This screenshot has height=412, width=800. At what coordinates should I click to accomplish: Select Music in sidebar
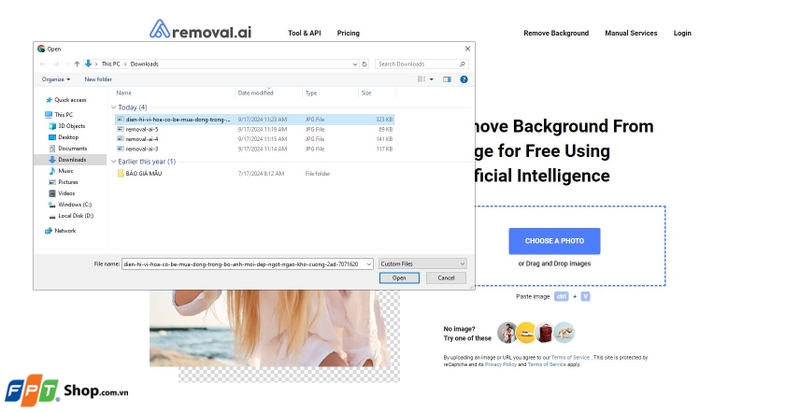click(x=61, y=171)
